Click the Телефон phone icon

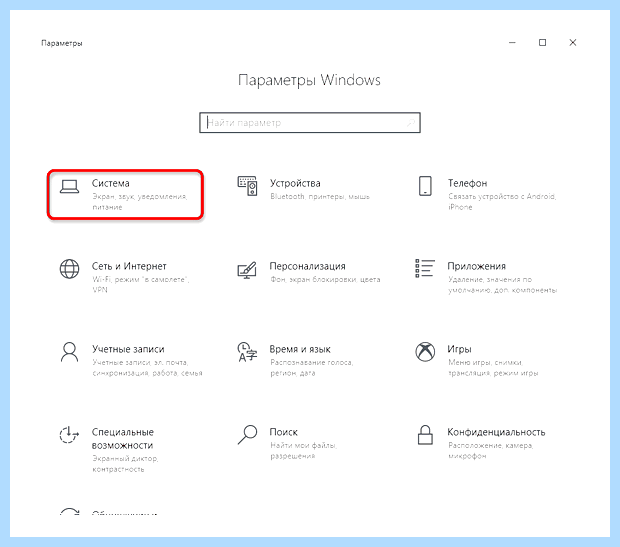pos(425,186)
